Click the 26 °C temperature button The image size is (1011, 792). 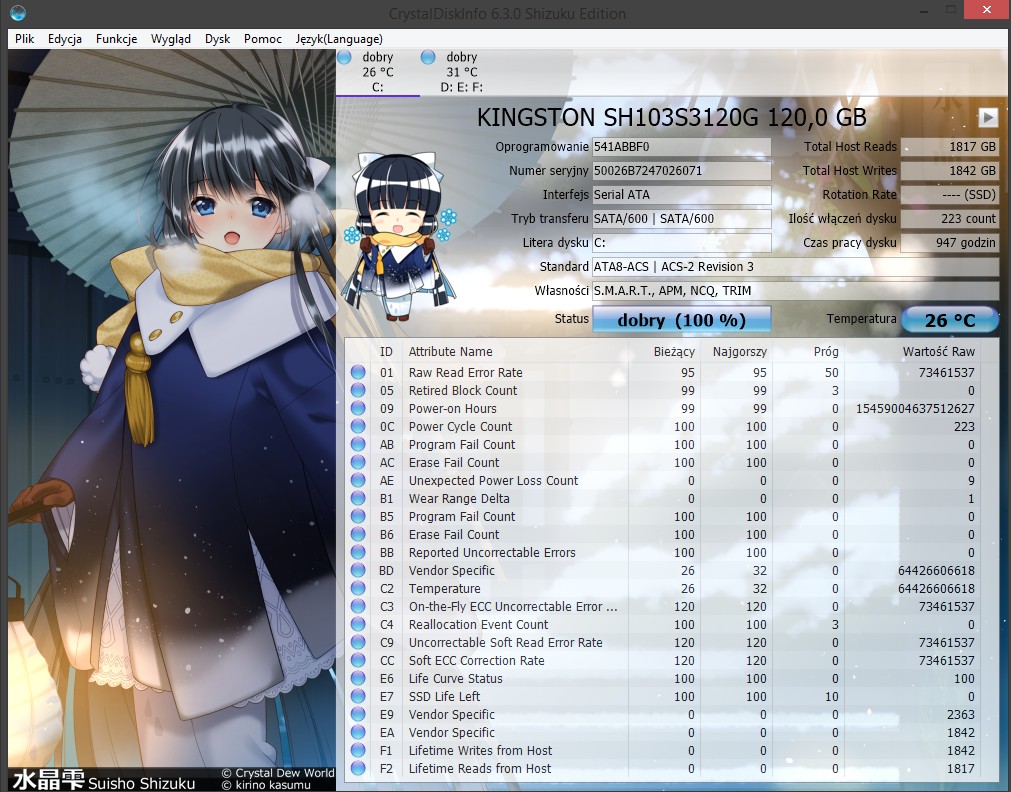[x=950, y=320]
